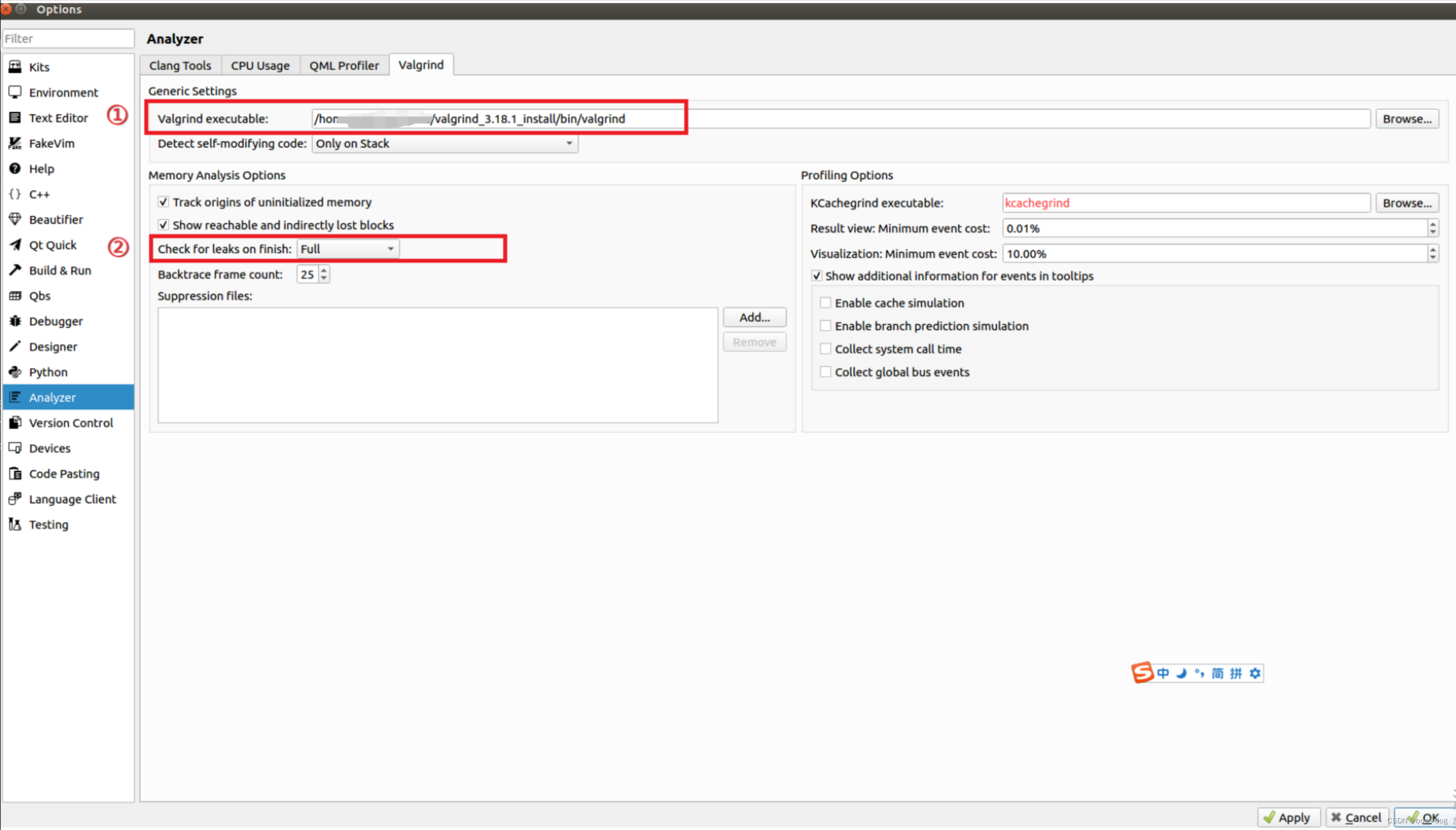
Task: Select the Debugger bug icon
Action: coord(15,321)
